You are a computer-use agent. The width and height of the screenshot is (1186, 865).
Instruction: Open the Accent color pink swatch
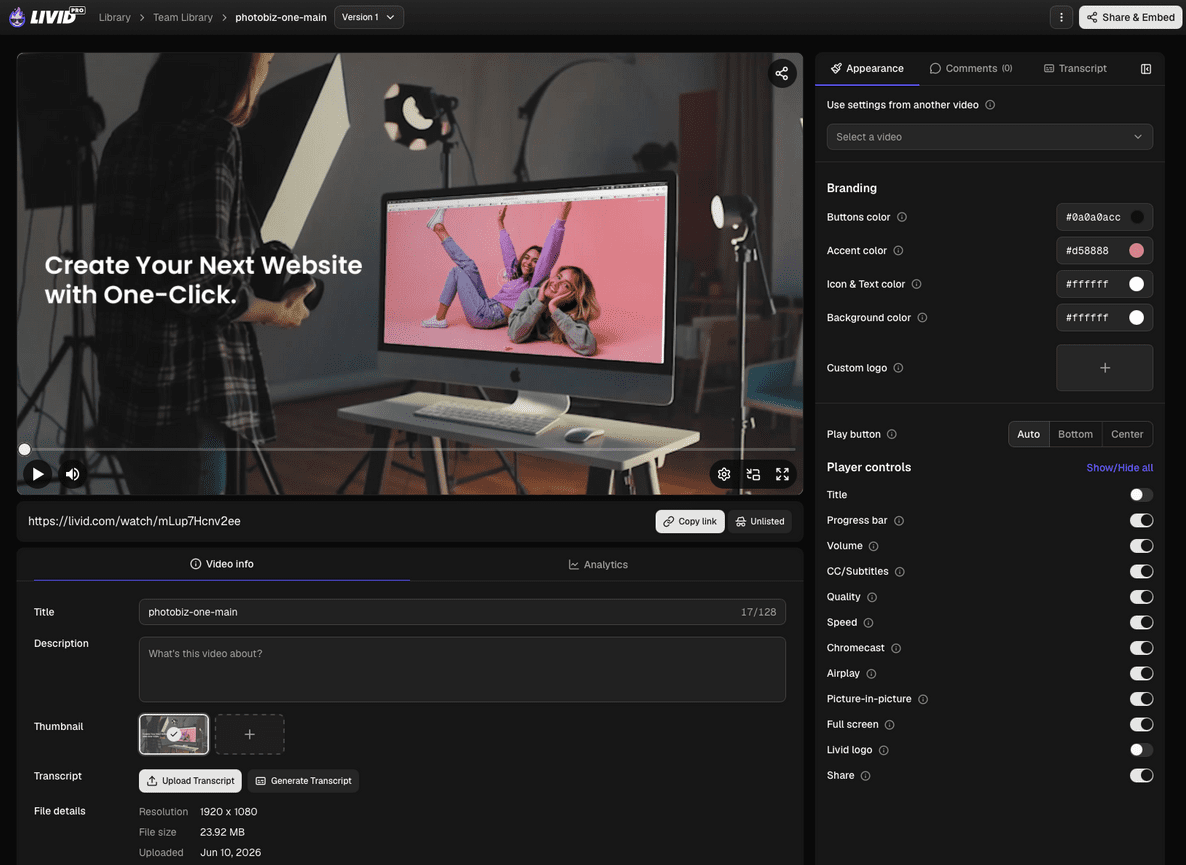(x=1136, y=251)
